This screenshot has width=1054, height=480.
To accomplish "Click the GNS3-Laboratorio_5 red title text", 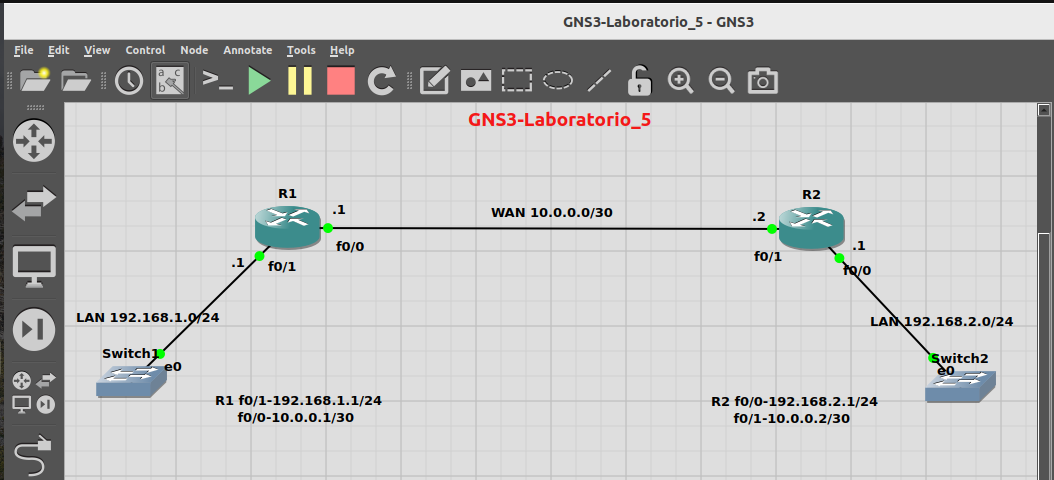I will [x=559, y=120].
